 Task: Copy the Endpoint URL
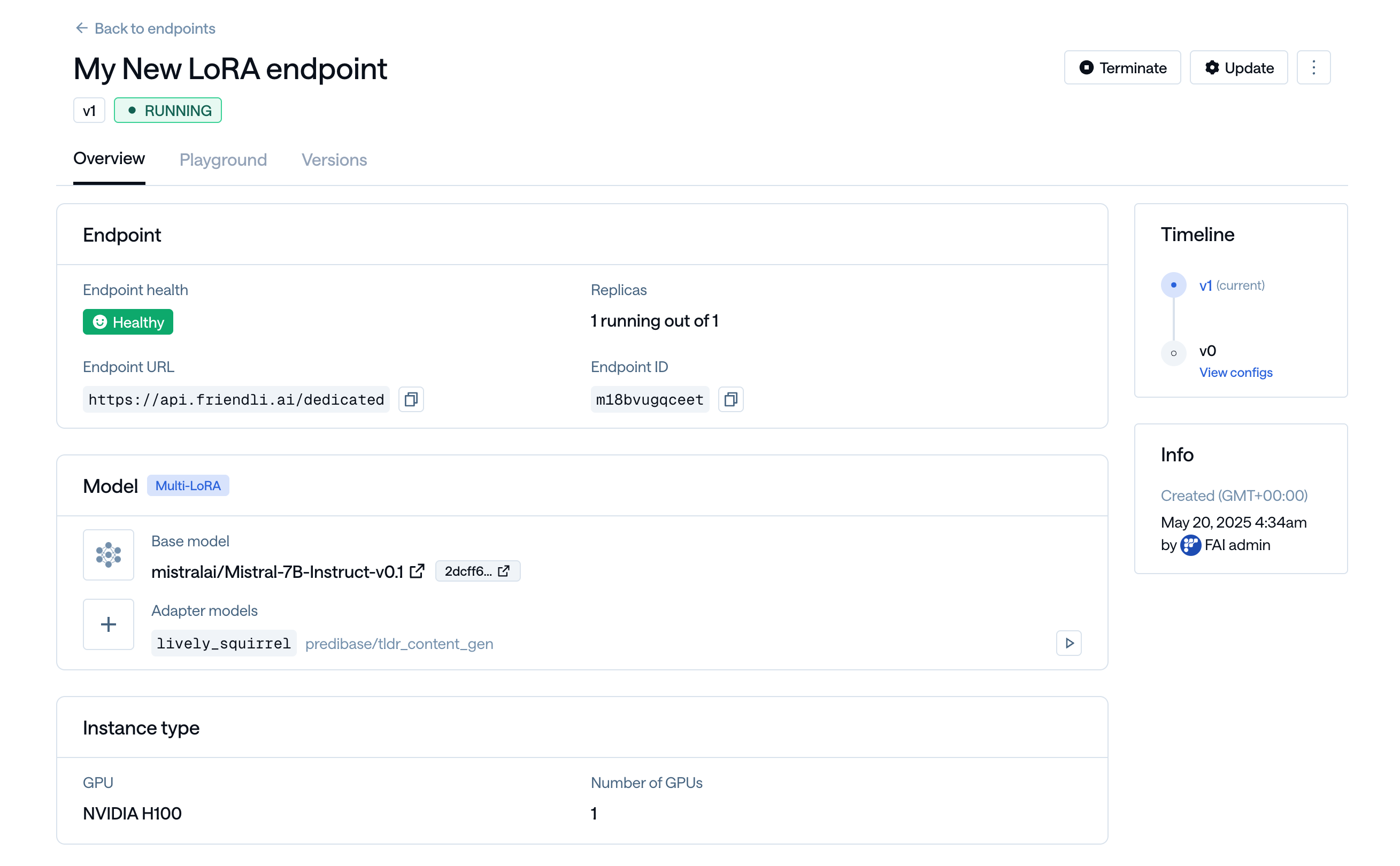click(x=411, y=399)
